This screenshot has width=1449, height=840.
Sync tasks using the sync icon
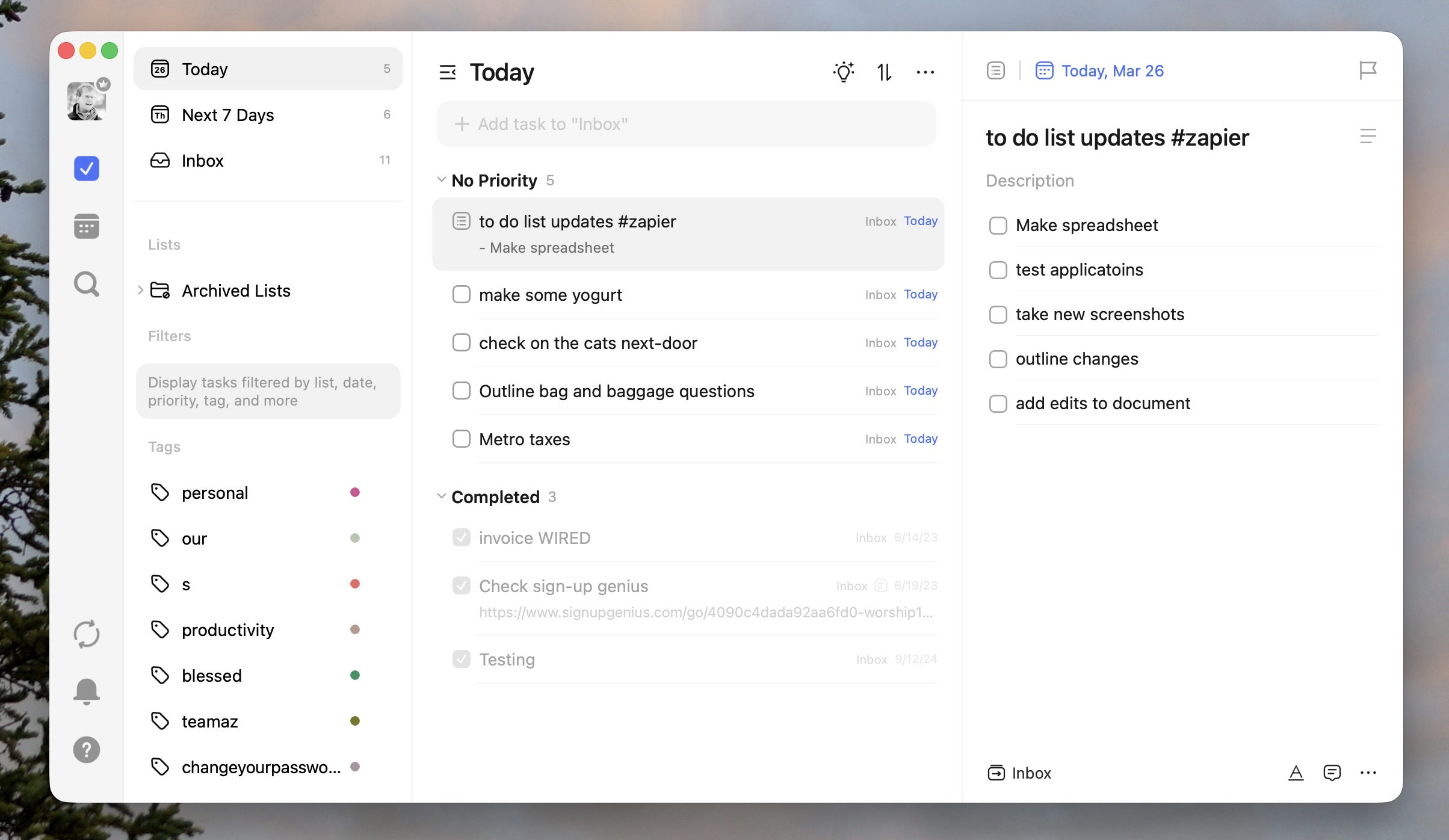pyautogui.click(x=86, y=634)
